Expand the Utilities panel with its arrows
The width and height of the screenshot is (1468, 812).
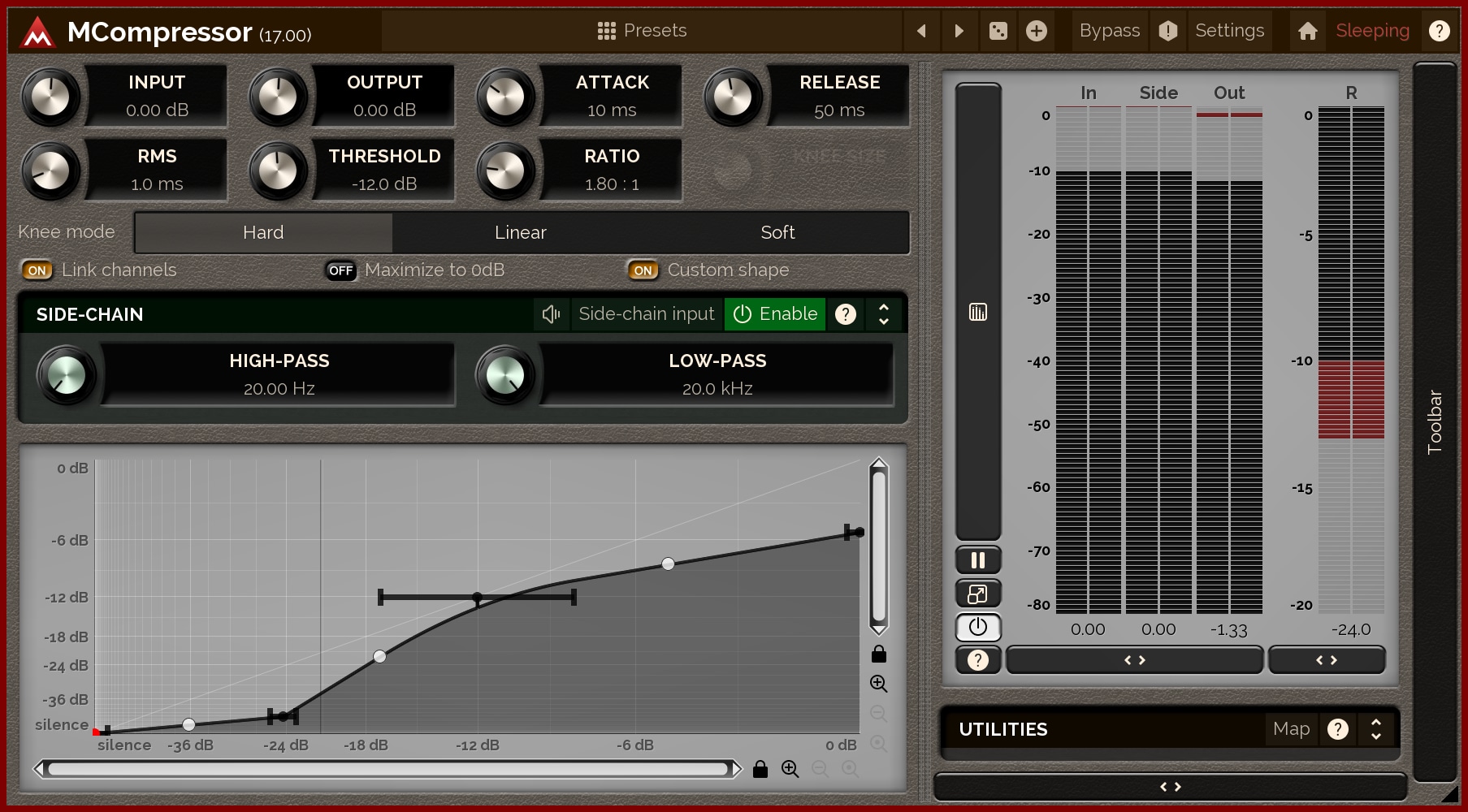1375,729
